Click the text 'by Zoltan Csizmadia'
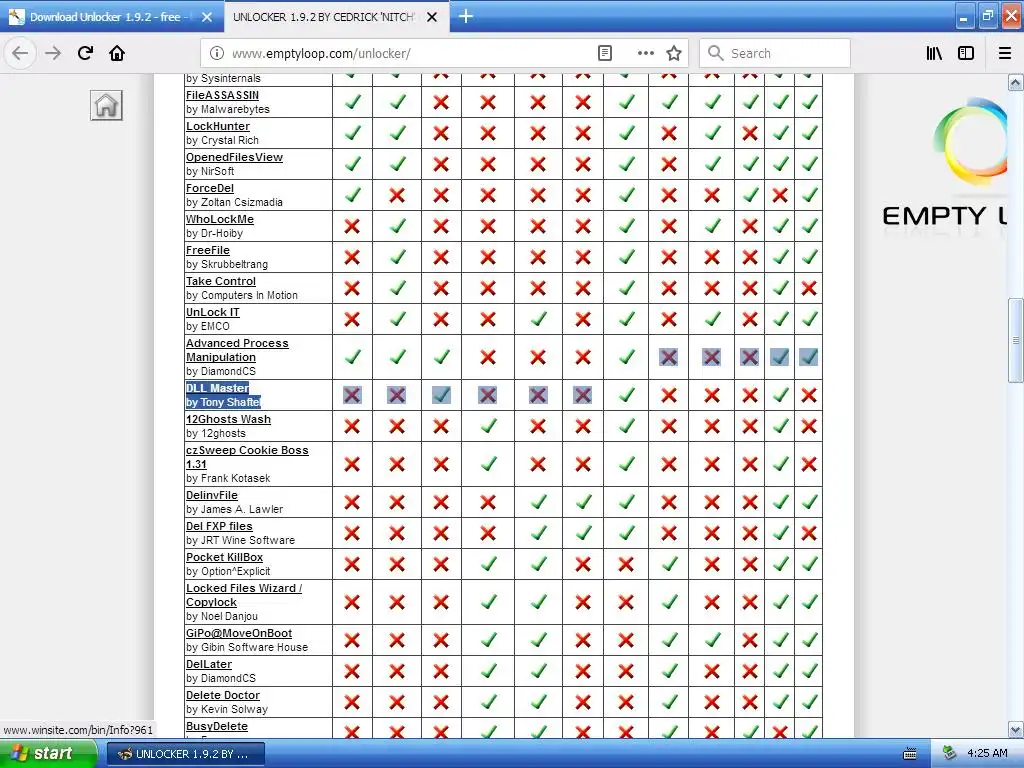This screenshot has height=768, width=1024. coord(234,202)
